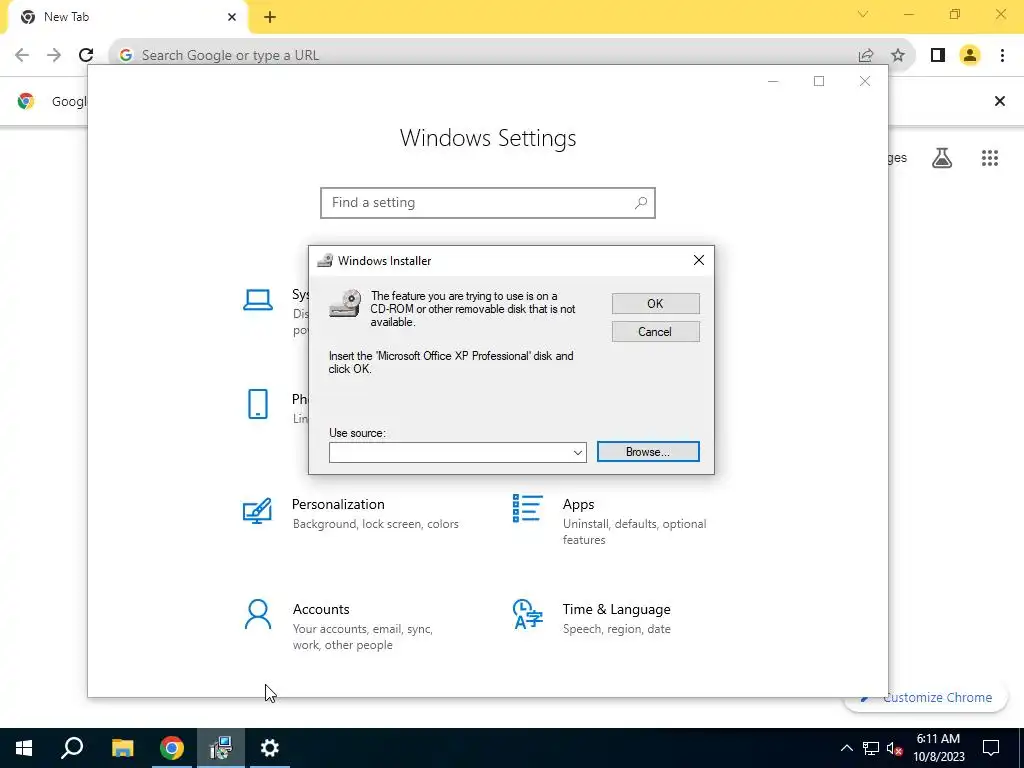Cancel the Windows Installer dialog
Image resolution: width=1024 pixels, height=768 pixels.
point(655,332)
